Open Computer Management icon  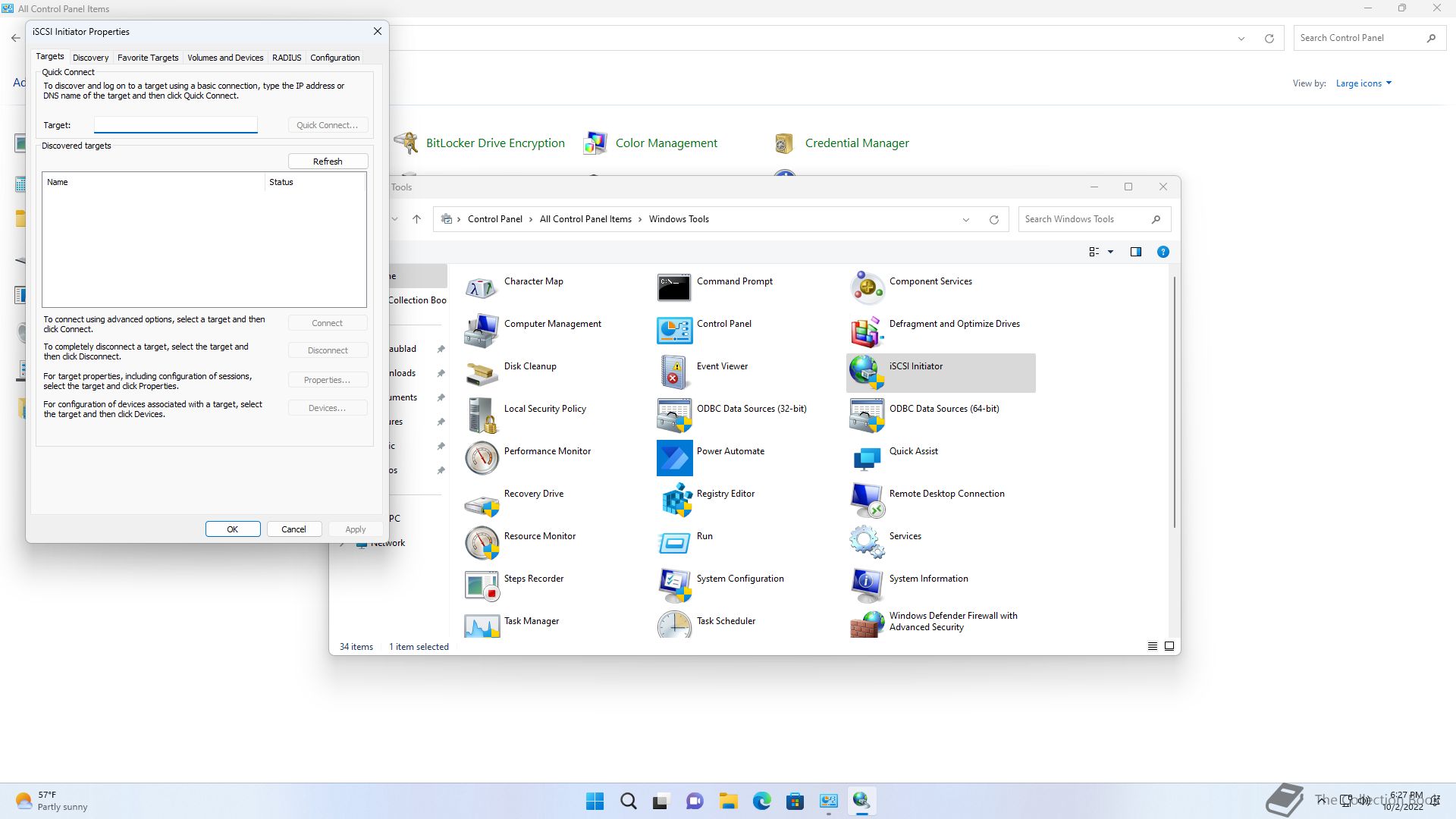482,330
